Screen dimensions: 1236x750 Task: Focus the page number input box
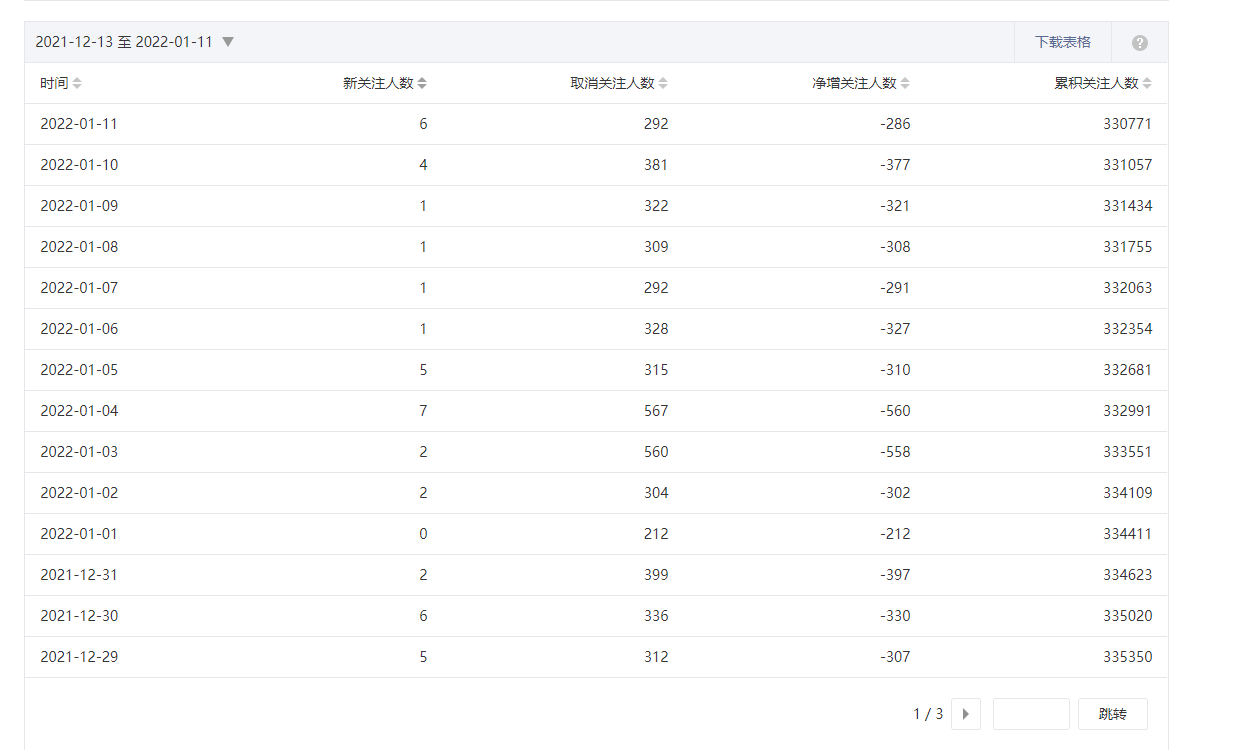(x=1031, y=714)
